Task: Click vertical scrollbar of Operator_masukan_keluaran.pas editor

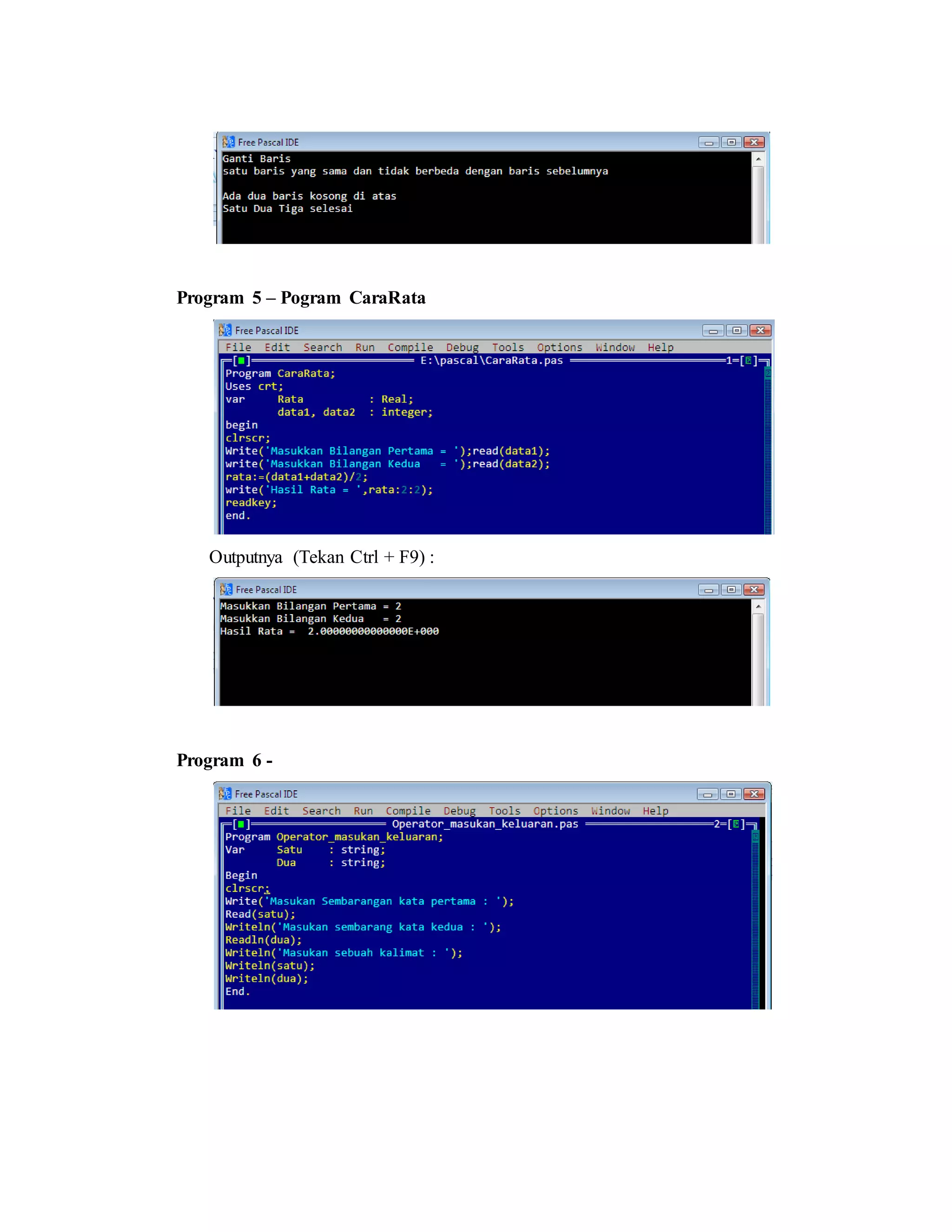Action: coord(755,920)
